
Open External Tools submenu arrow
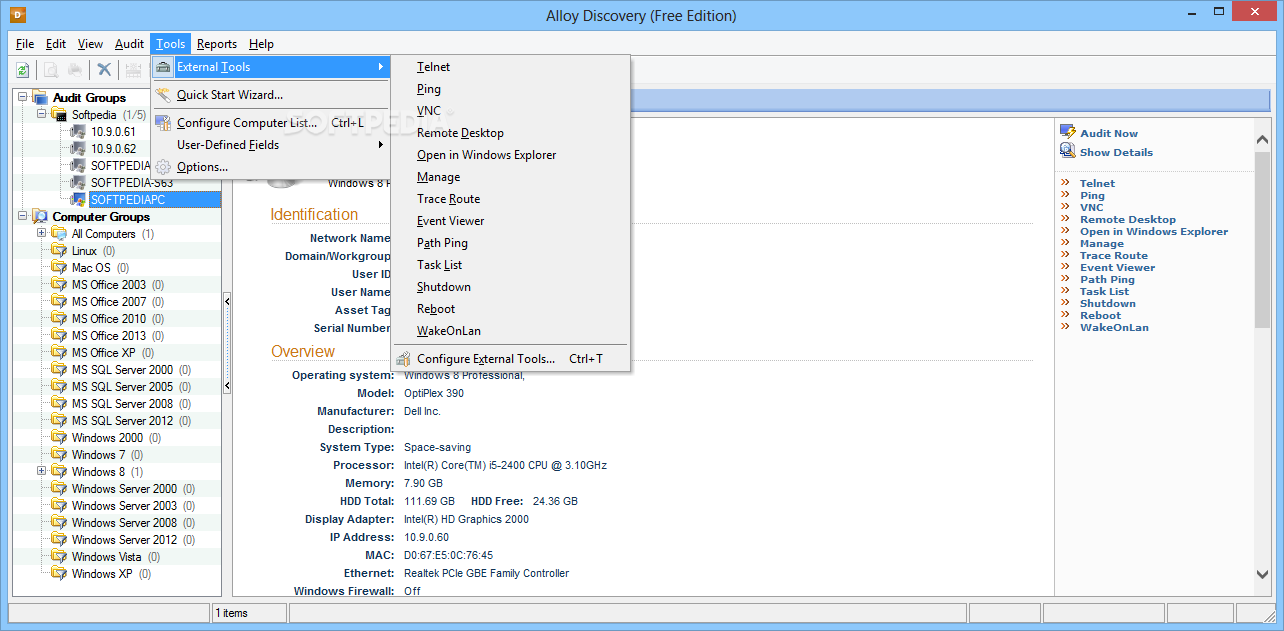(x=381, y=67)
